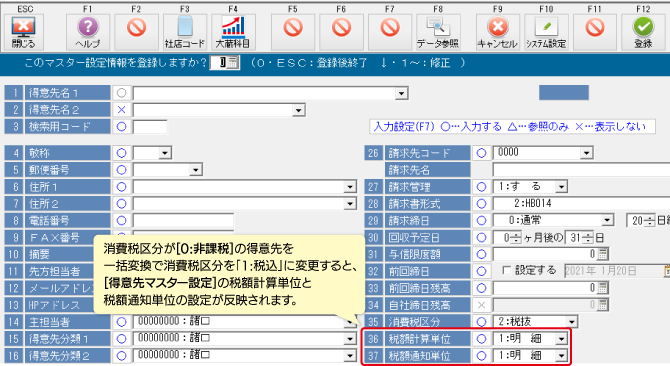This screenshot has height=366, width=670.
Task: Open 請求先コード dropdown showing 0000
Action: click(586, 153)
